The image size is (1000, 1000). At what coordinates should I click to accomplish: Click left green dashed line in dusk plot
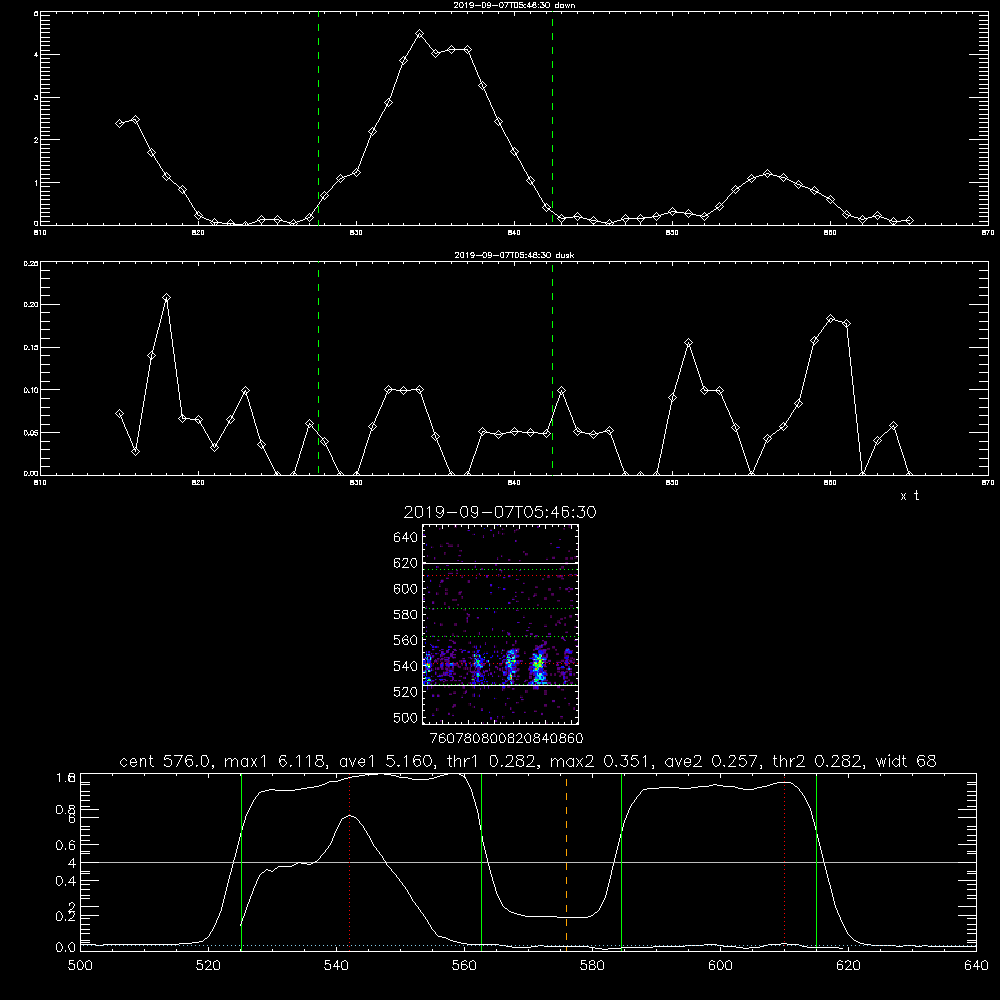pyautogui.click(x=318, y=368)
